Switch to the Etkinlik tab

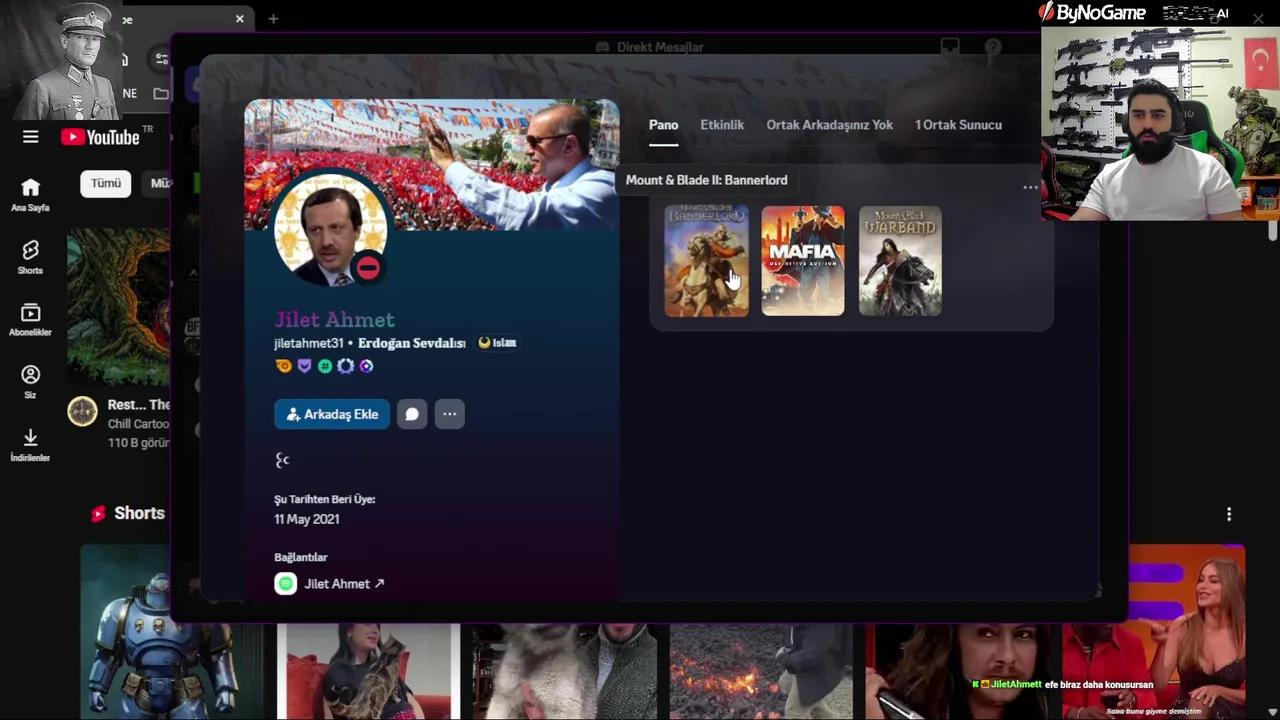click(722, 125)
